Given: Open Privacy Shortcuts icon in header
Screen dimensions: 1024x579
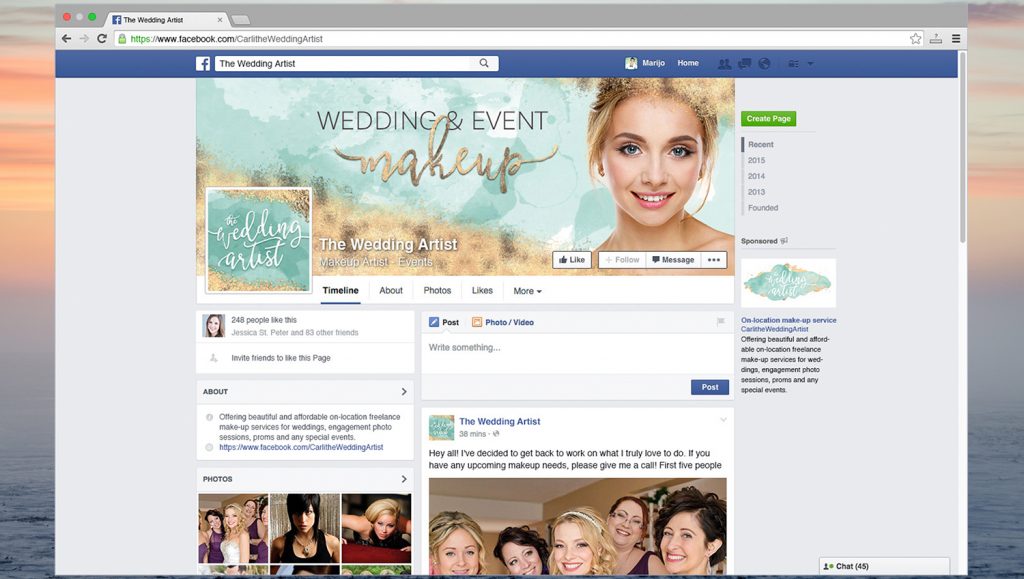Looking at the screenshot, I should [x=793, y=63].
